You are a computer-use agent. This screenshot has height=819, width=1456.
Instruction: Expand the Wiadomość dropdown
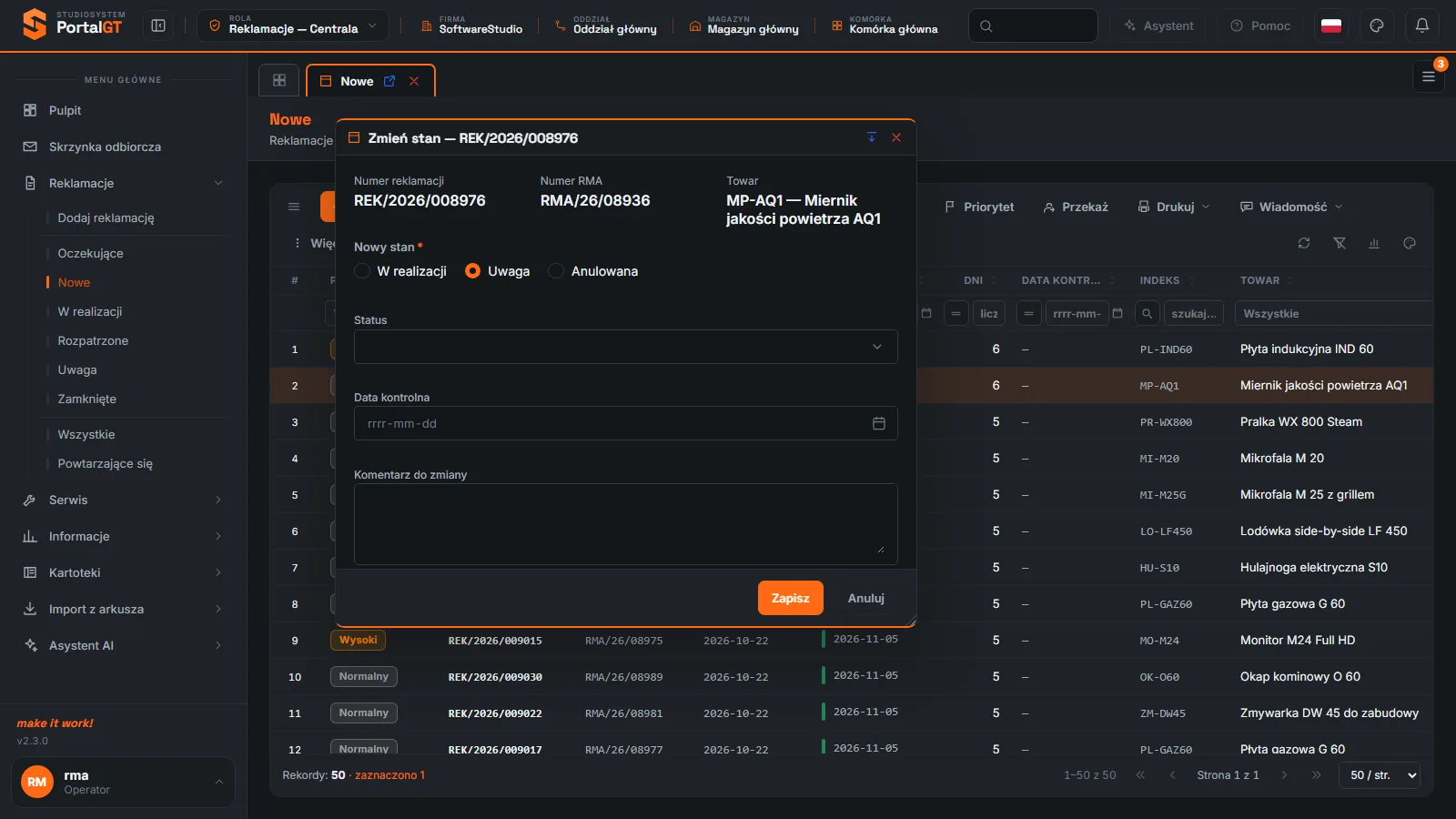(x=1291, y=207)
